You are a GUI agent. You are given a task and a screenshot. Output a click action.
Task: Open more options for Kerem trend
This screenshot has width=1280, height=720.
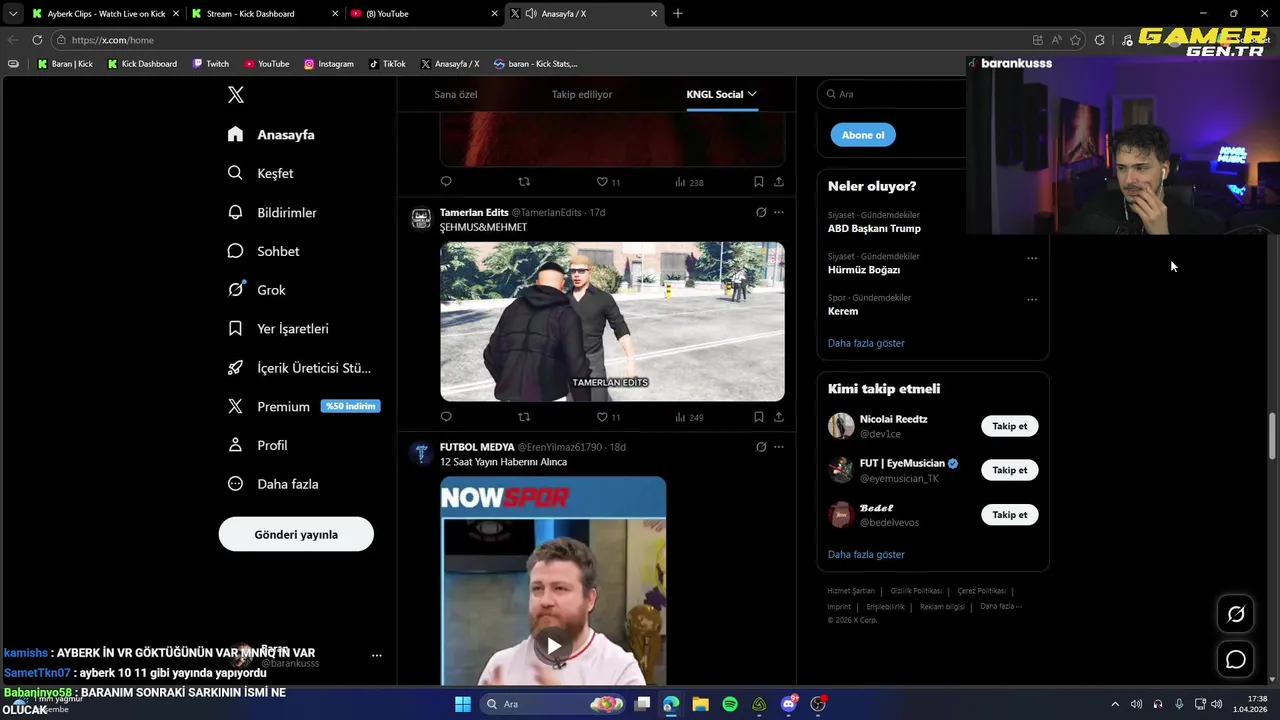1032,299
